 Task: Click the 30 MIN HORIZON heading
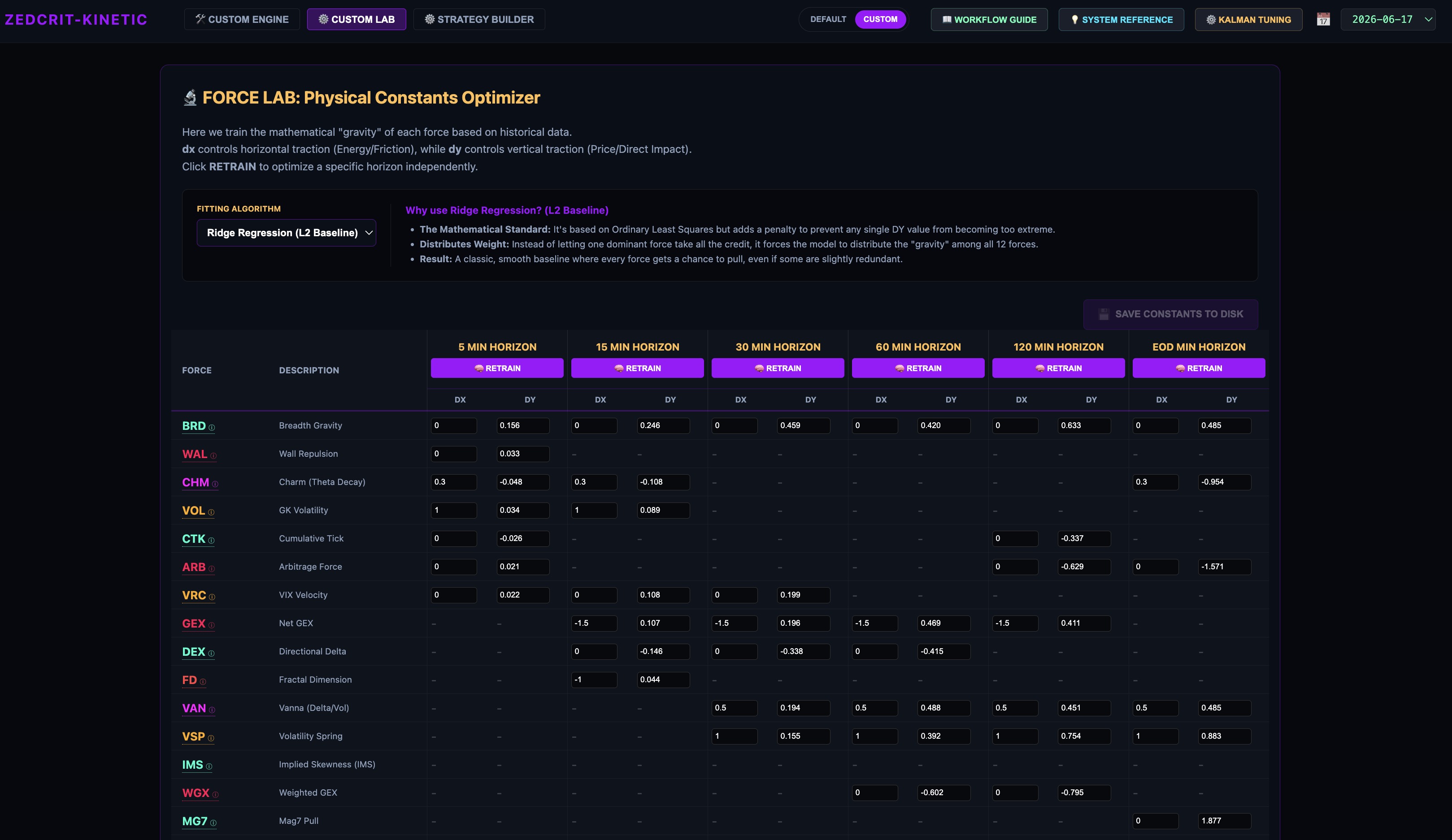pos(778,347)
